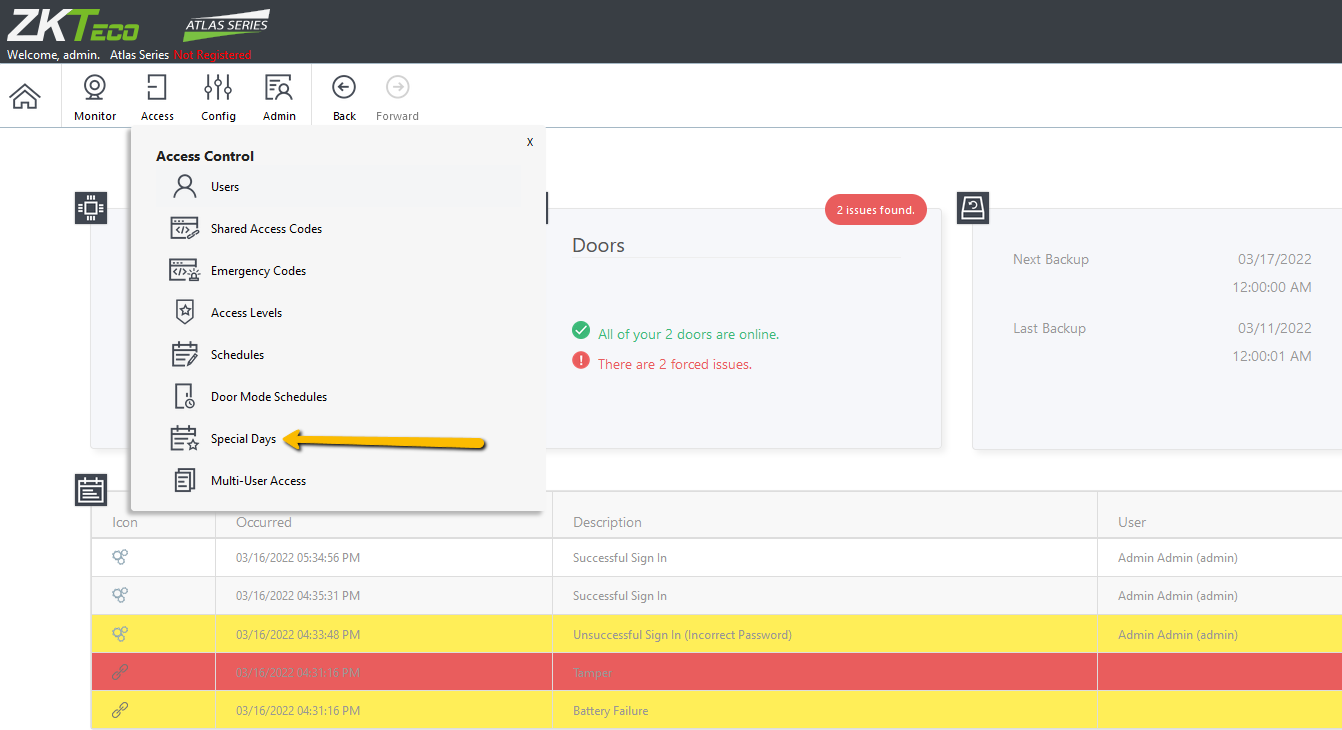Select Users in Access Control menu
Screen dimensions: 1342x730
pyautogui.click(x=337, y=187)
